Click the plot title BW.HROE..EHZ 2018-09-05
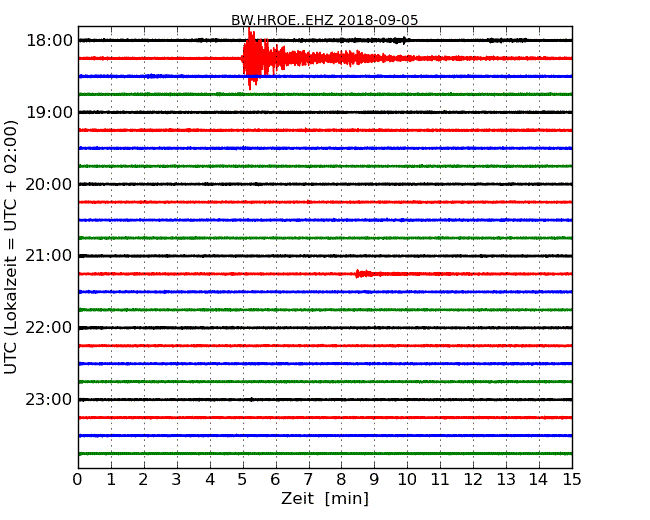 pyautogui.click(x=325, y=20)
